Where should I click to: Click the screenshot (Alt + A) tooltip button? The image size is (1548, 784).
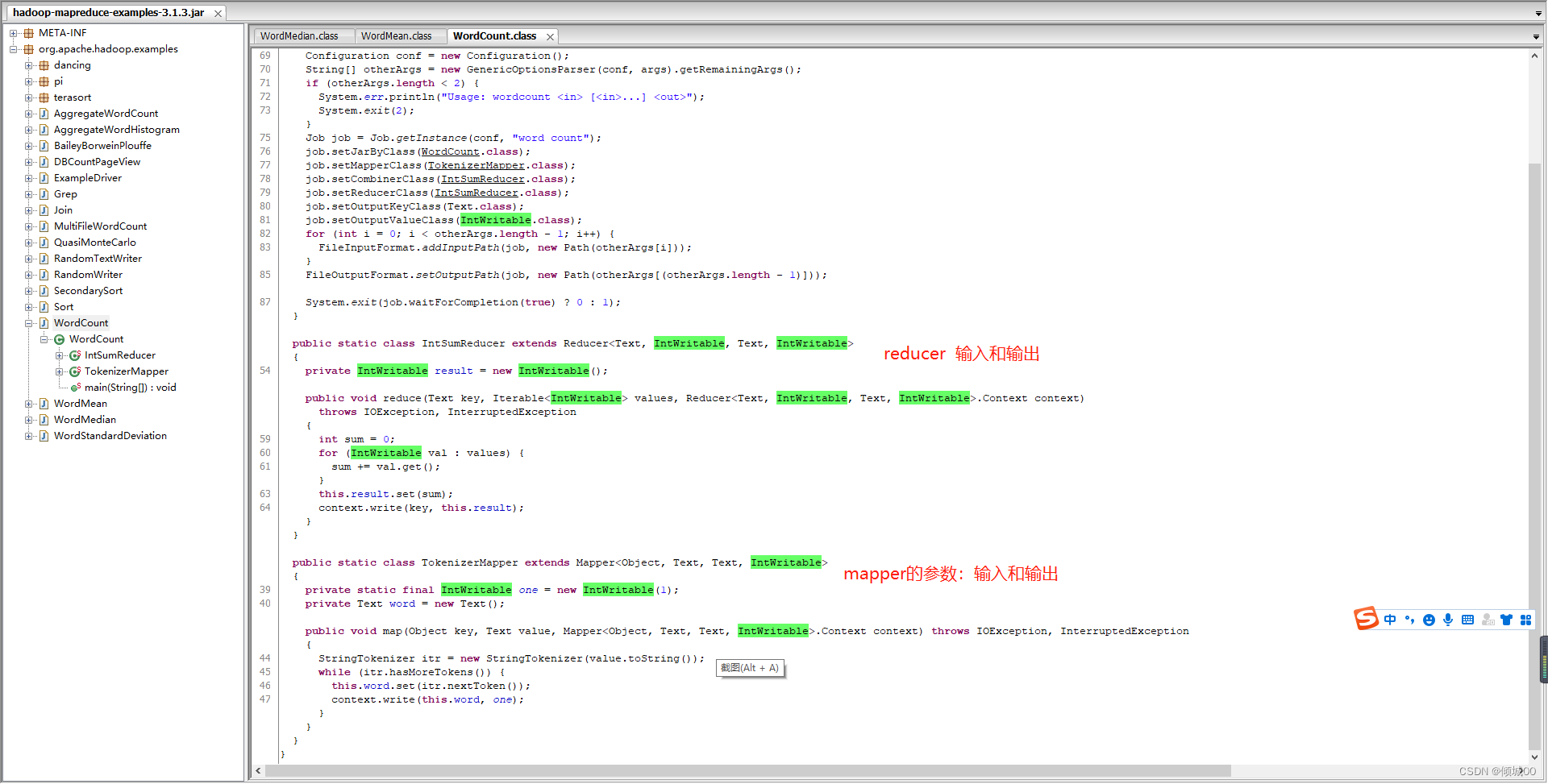click(750, 668)
